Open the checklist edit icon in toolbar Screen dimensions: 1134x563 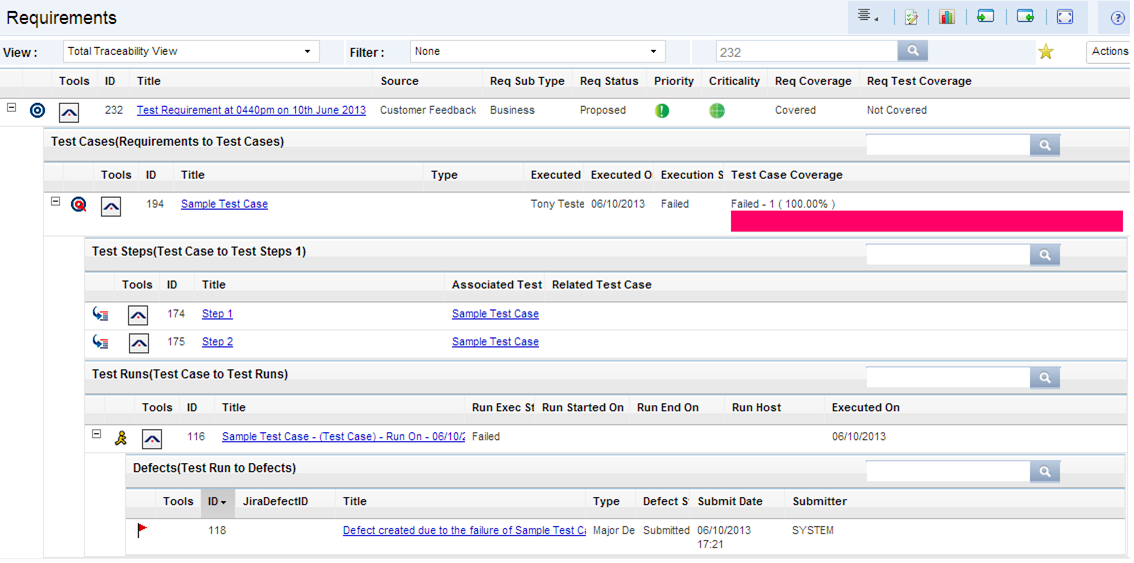(x=911, y=17)
